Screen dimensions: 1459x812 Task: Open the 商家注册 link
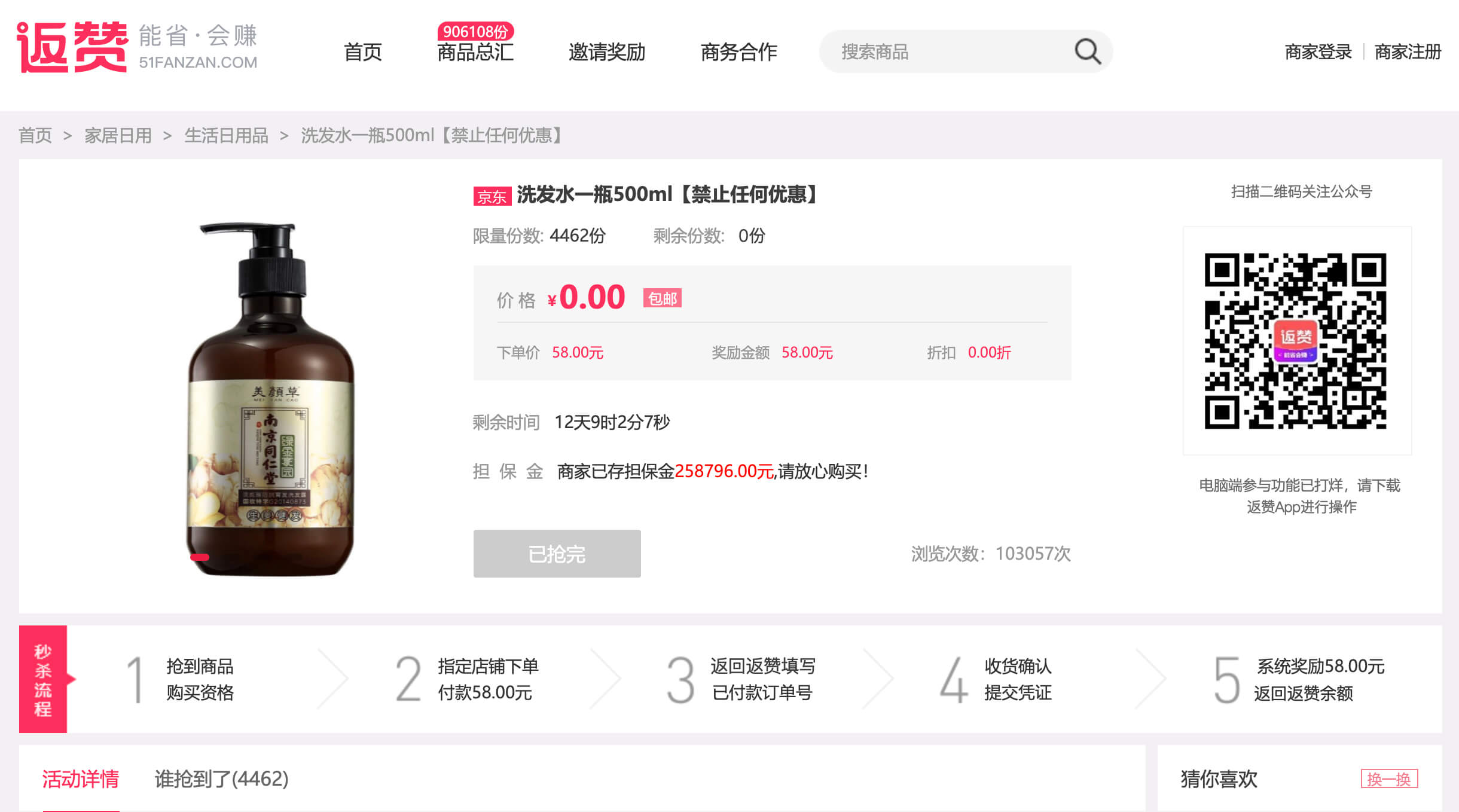click(x=1408, y=52)
